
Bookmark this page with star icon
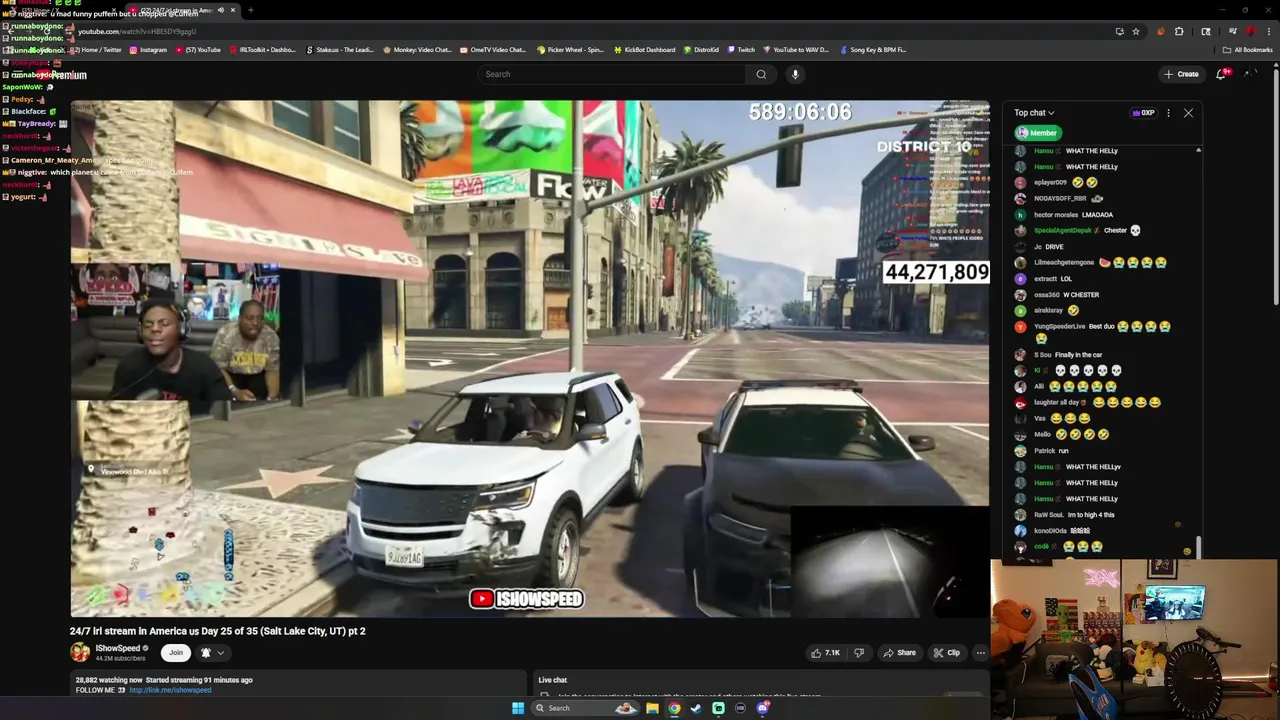[x=1136, y=31]
